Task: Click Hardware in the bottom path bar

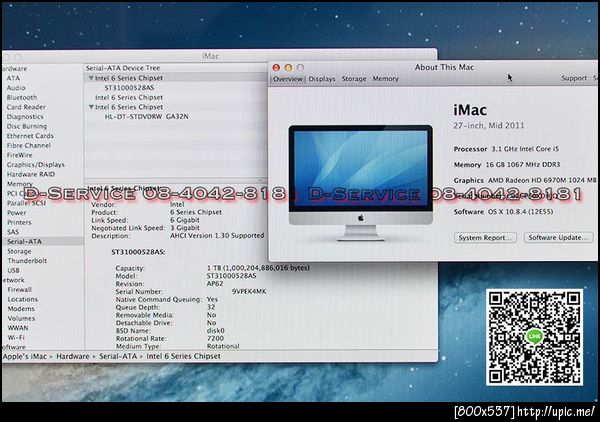Action: coord(73,356)
